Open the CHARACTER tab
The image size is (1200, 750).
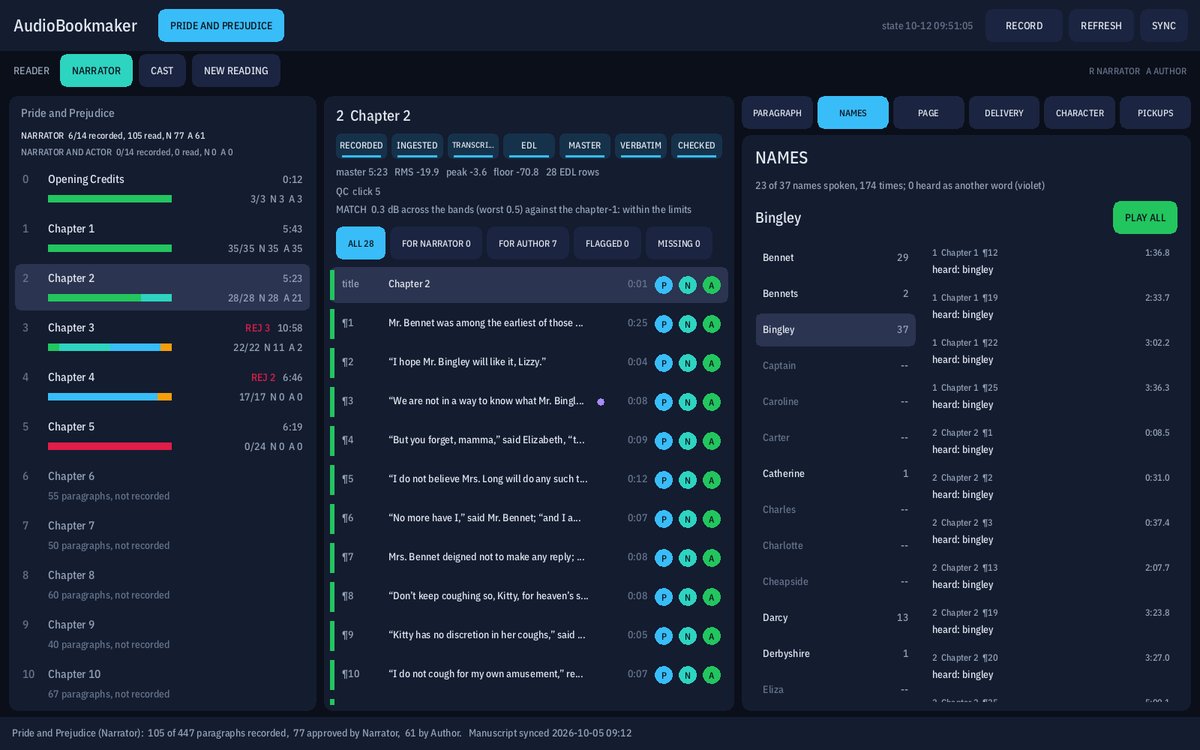click(x=1080, y=113)
